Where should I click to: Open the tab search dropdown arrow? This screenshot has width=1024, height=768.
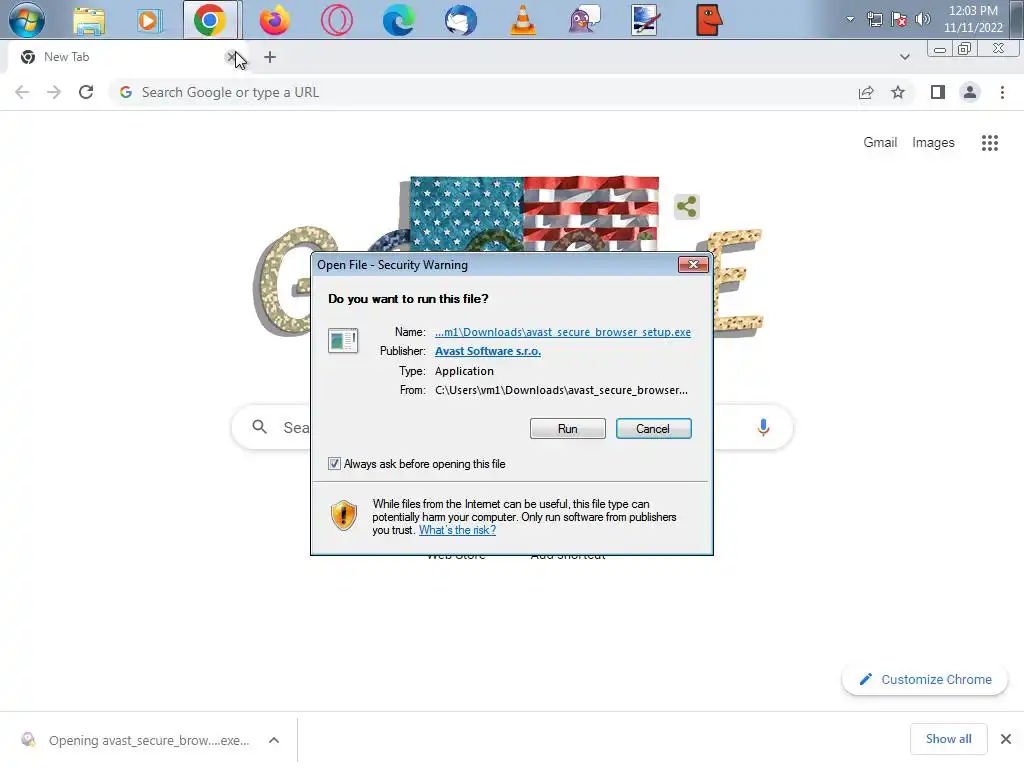(904, 57)
